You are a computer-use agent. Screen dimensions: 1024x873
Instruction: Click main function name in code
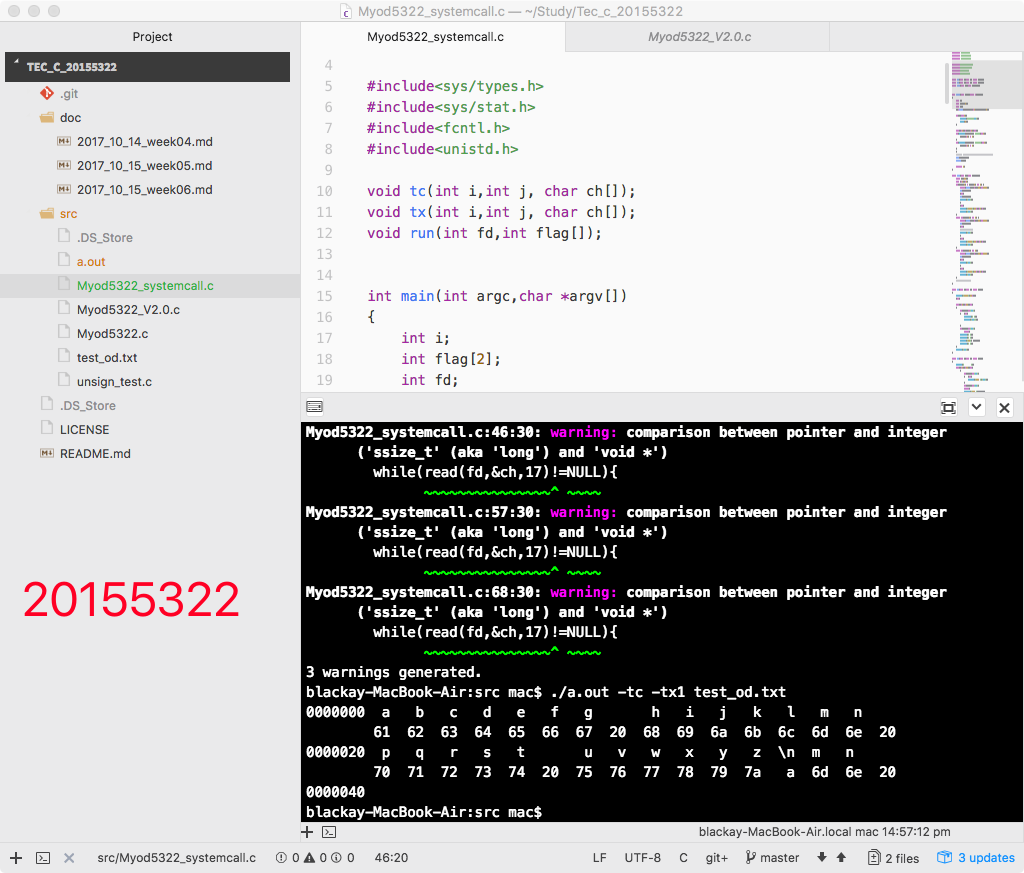pyautogui.click(x=417, y=296)
